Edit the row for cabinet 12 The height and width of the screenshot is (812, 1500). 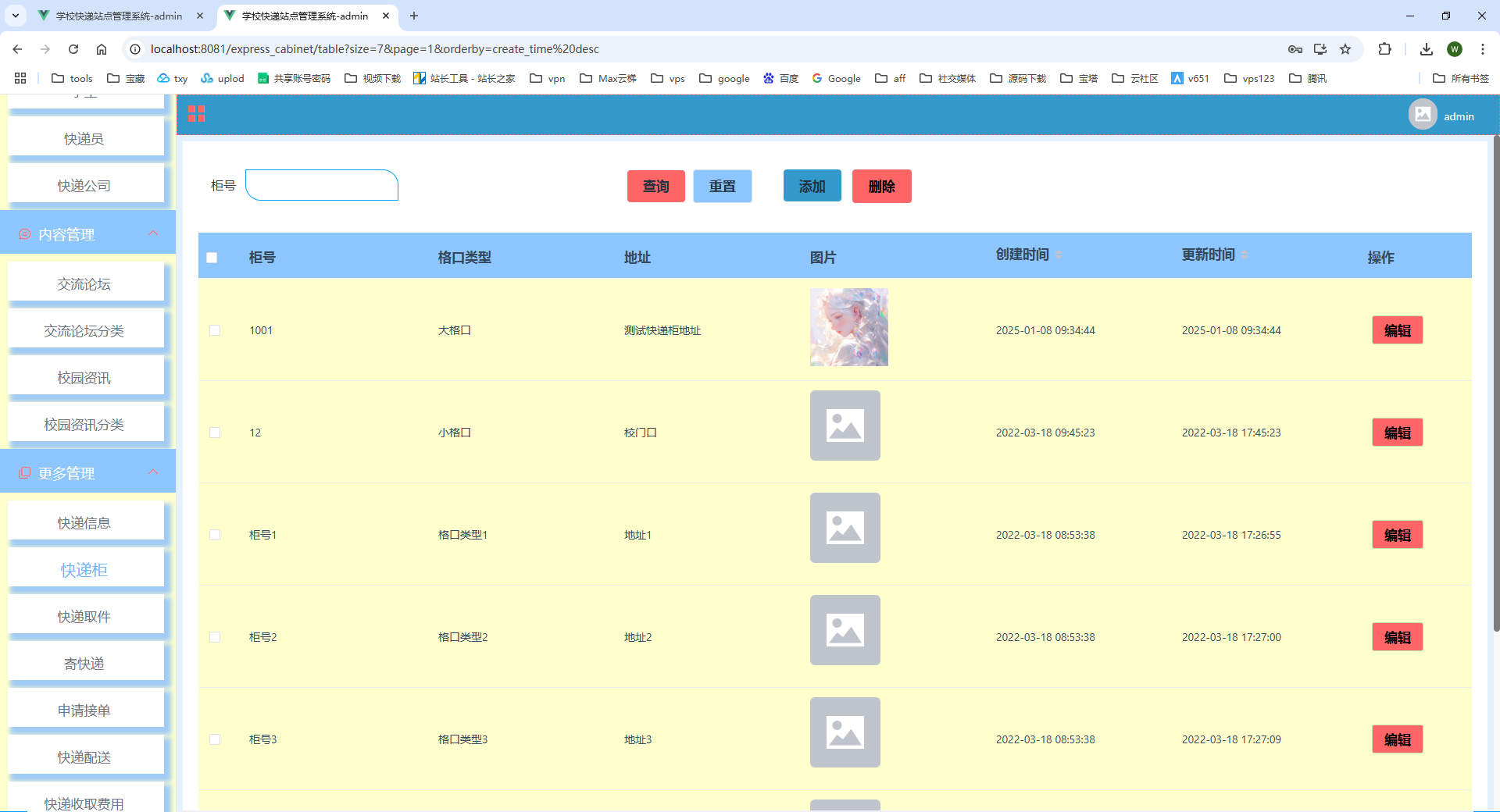coord(1398,433)
